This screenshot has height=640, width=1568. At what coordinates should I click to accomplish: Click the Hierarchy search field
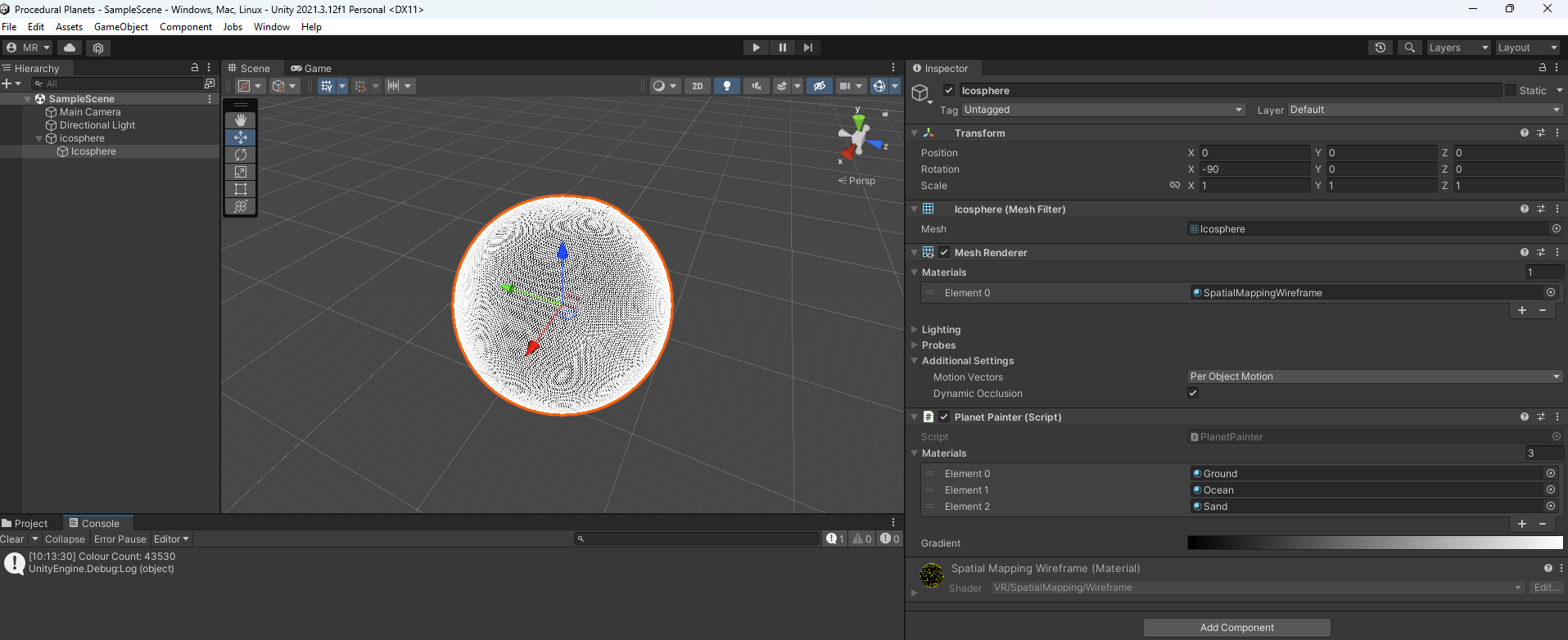point(117,83)
